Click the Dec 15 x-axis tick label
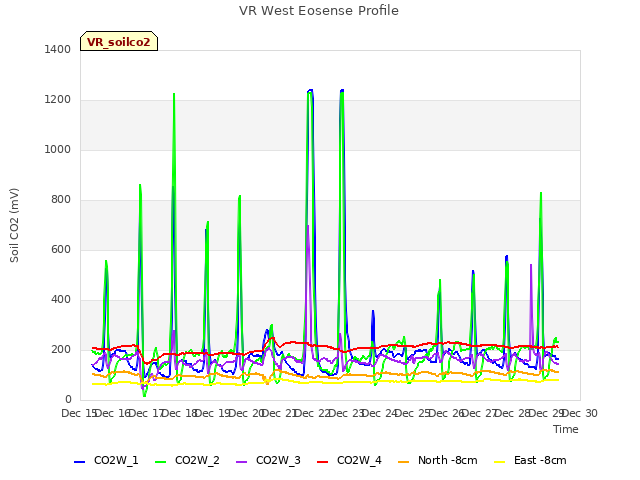 79,413
